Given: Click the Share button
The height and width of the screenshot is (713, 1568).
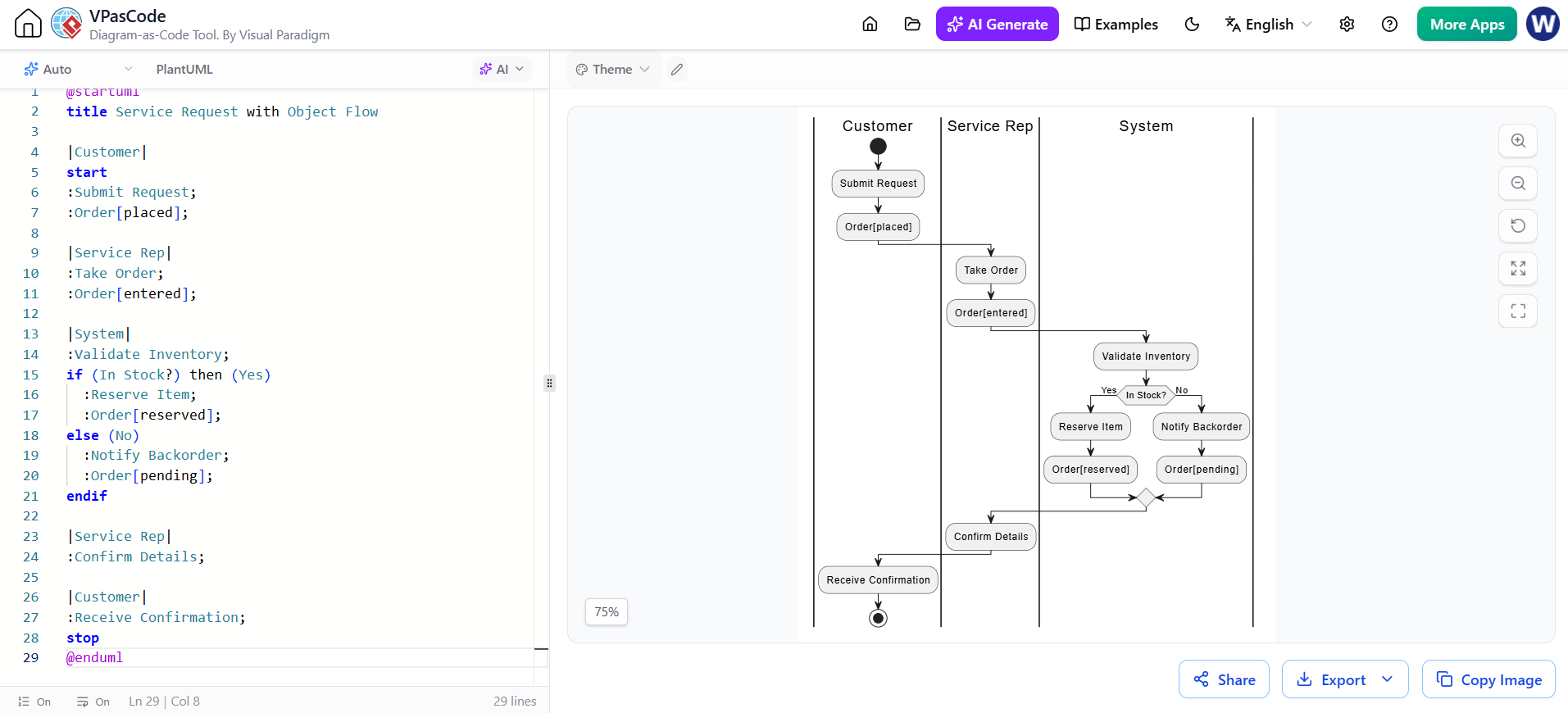Looking at the screenshot, I should [x=1224, y=679].
